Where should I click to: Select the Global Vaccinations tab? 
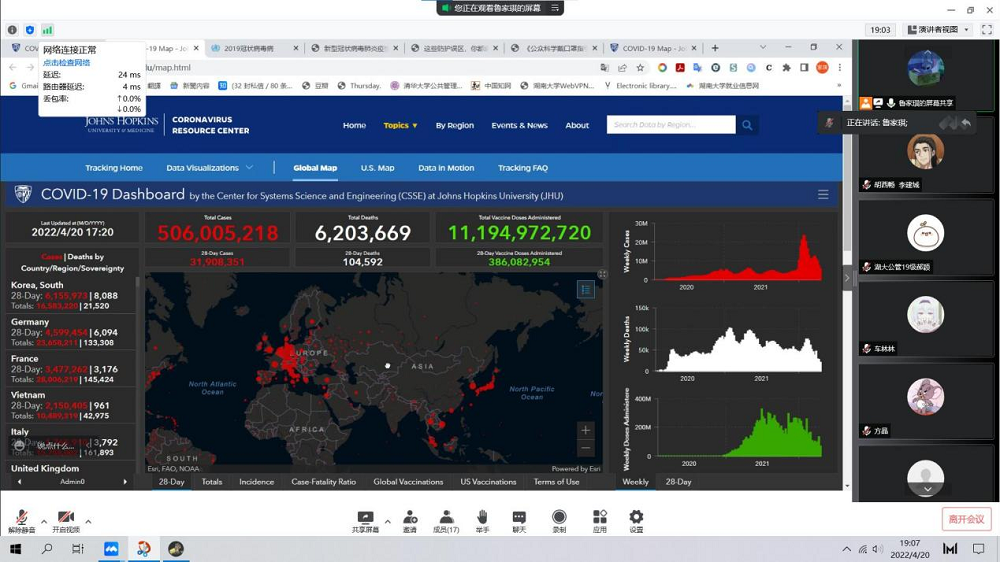pyautogui.click(x=408, y=482)
